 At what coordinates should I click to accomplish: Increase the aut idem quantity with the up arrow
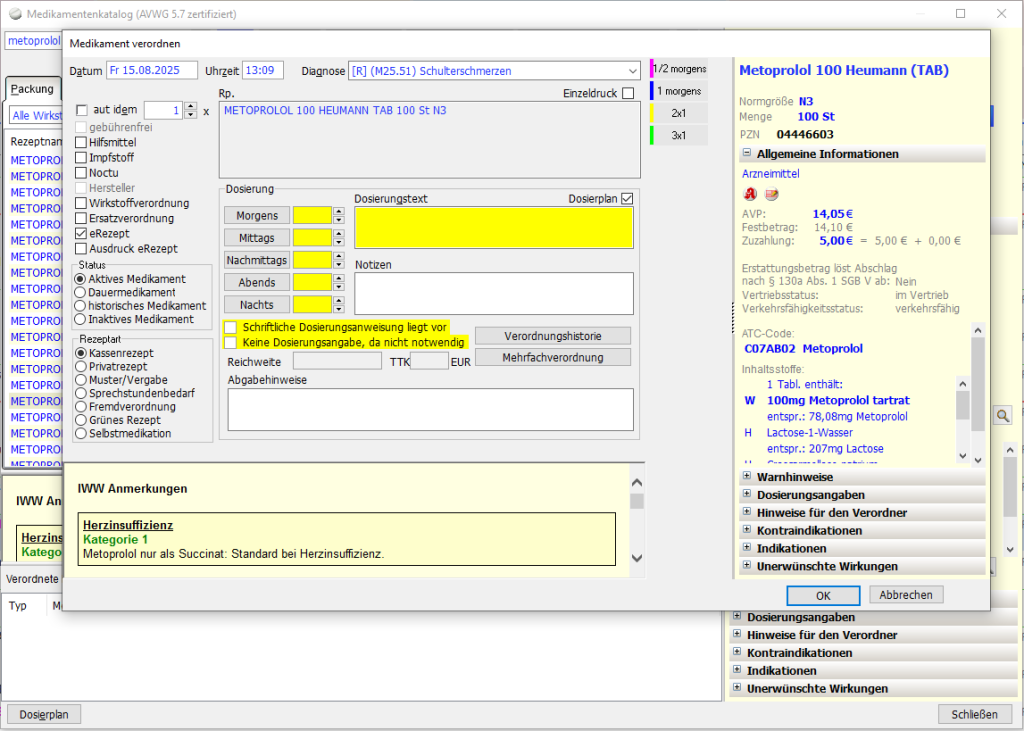click(191, 106)
